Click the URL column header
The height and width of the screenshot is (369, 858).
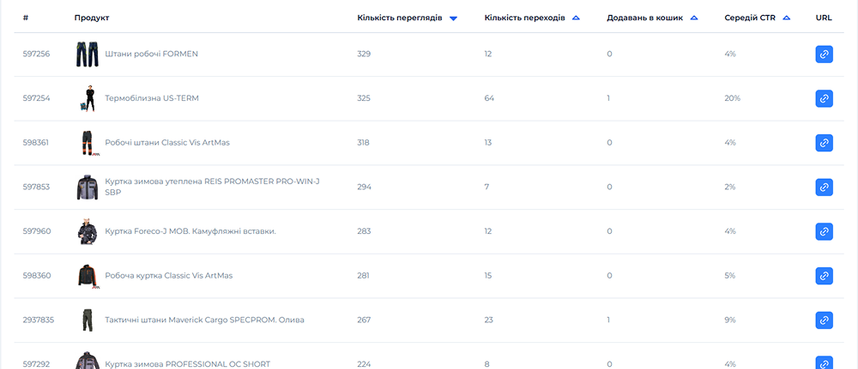pos(824,18)
